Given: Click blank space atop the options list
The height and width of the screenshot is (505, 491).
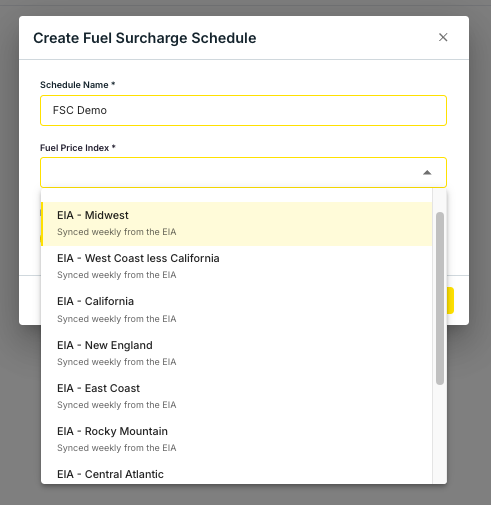Looking at the screenshot, I should pyautogui.click(x=236, y=195).
